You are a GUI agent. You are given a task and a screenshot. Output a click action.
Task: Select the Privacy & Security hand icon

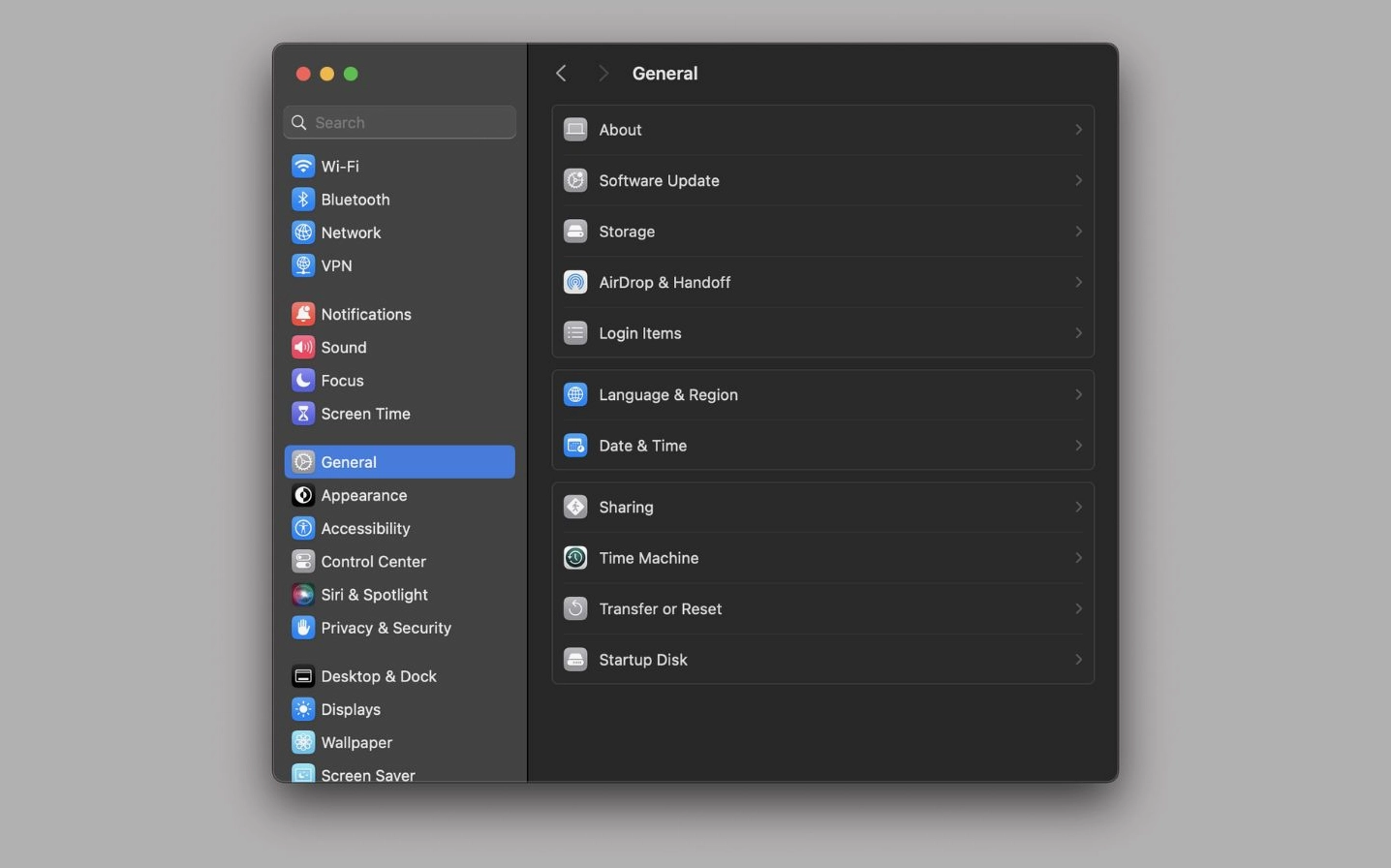[303, 628]
